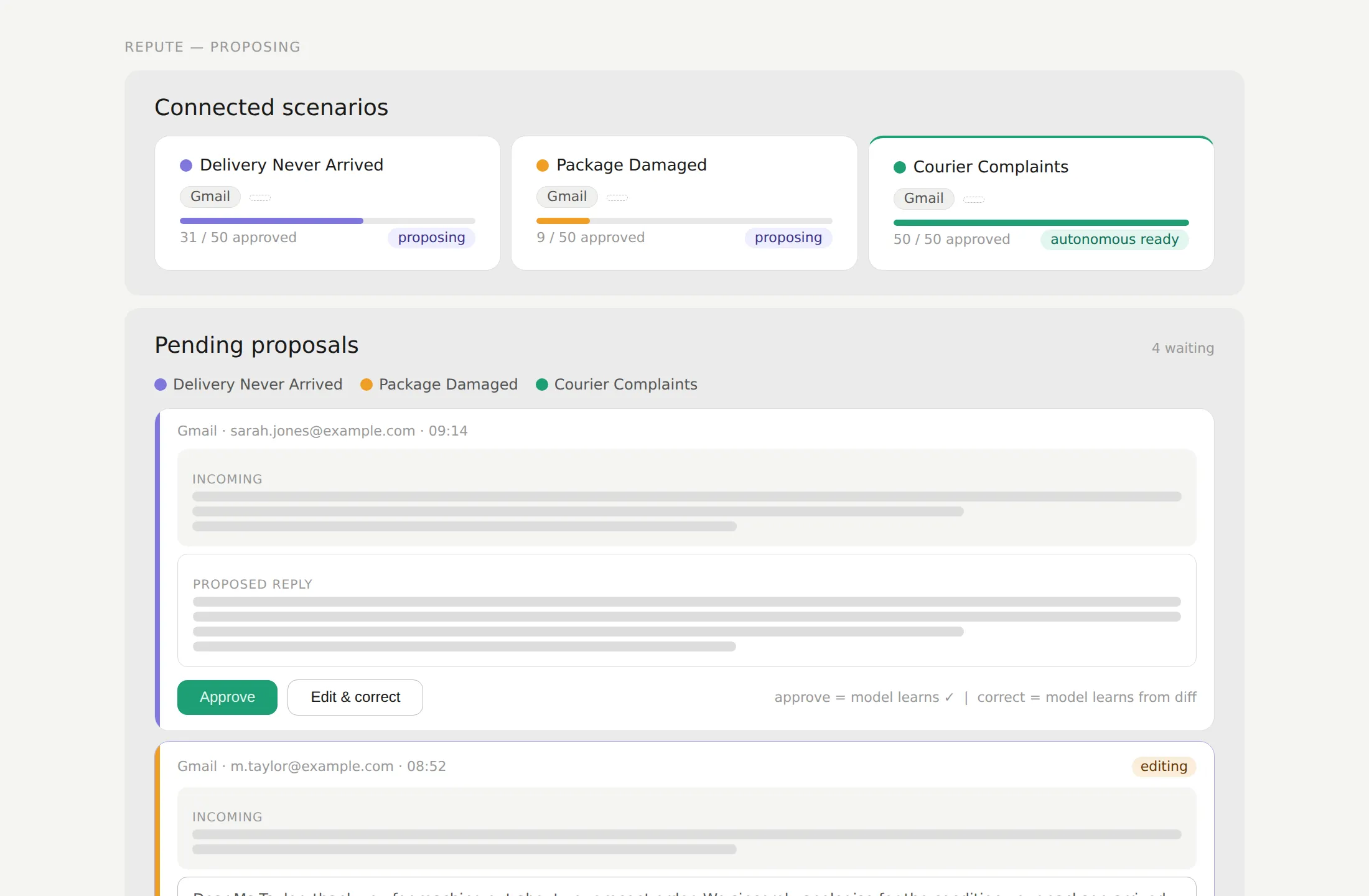This screenshot has width=1369, height=896.
Task: Click the Gmail chip on the Package Damaged card
Action: click(567, 197)
